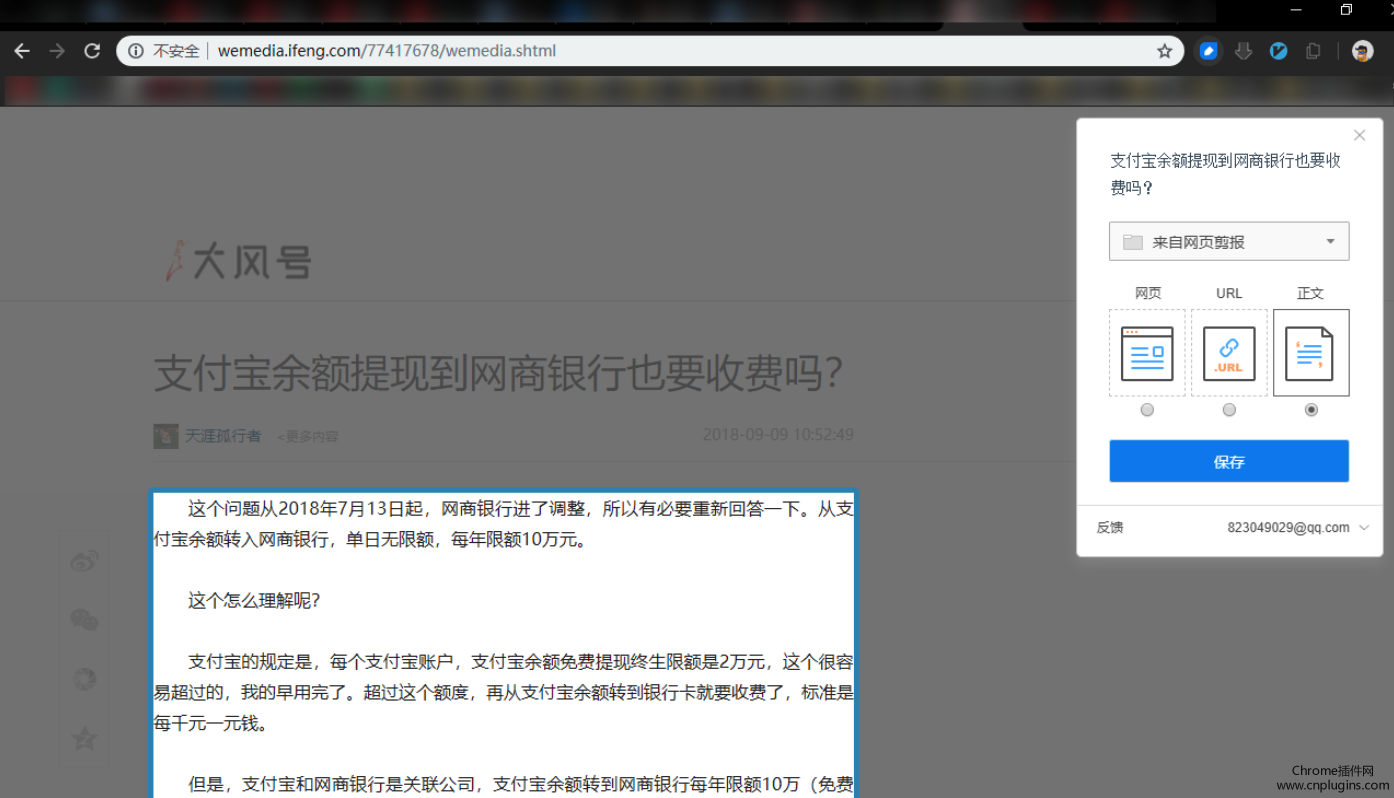This screenshot has height=798, width=1394.
Task: Go forward with the browser forward arrow
Action: coord(57,51)
